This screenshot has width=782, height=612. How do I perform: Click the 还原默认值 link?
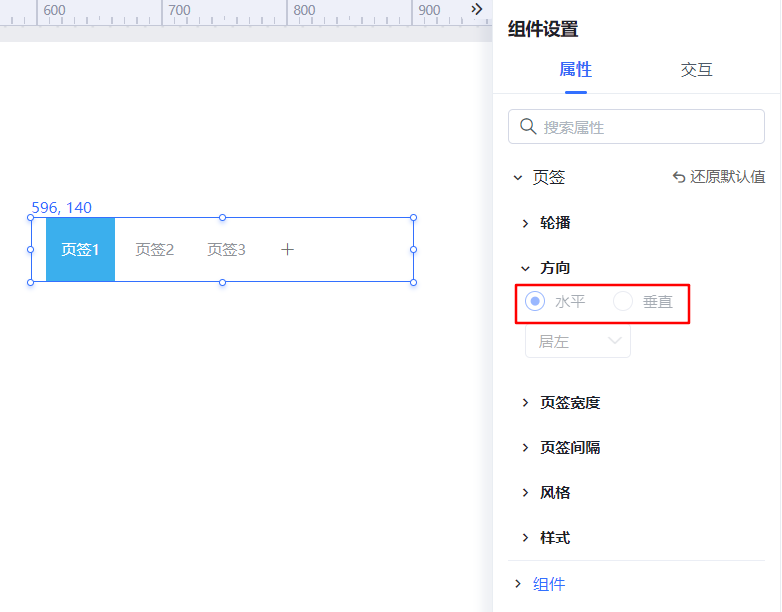point(719,177)
